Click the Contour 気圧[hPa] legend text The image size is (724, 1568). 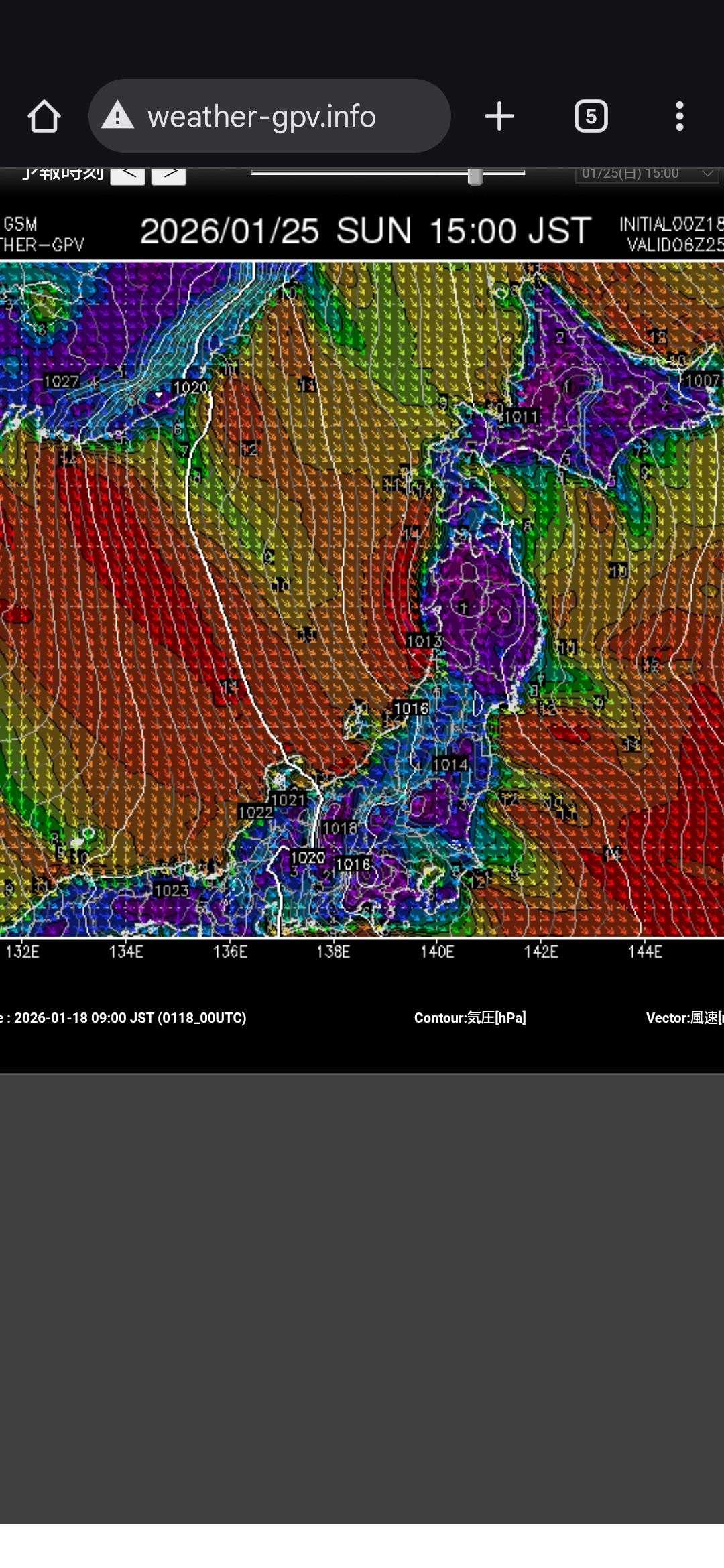[x=470, y=1018]
